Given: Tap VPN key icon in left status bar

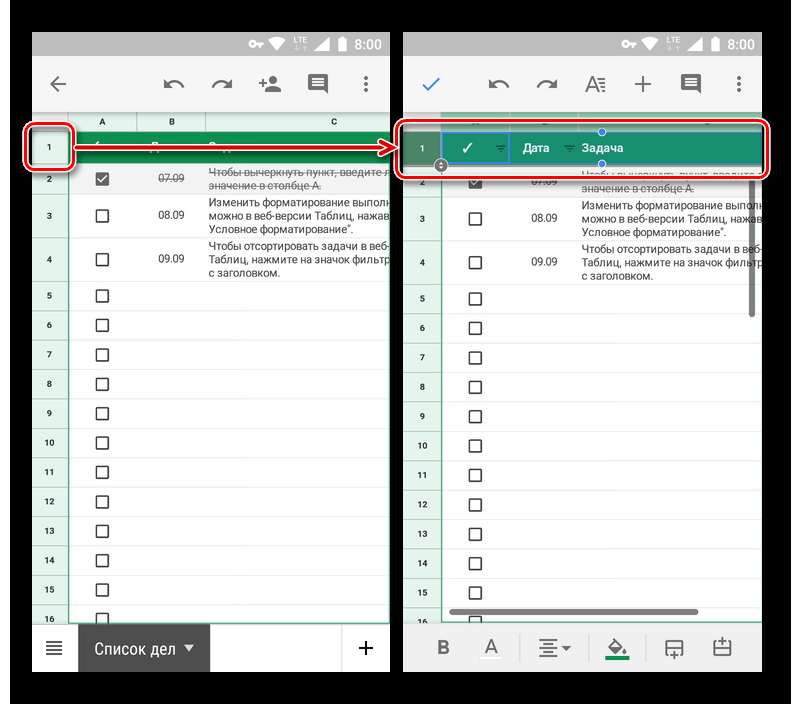Looking at the screenshot, I should pos(256,44).
